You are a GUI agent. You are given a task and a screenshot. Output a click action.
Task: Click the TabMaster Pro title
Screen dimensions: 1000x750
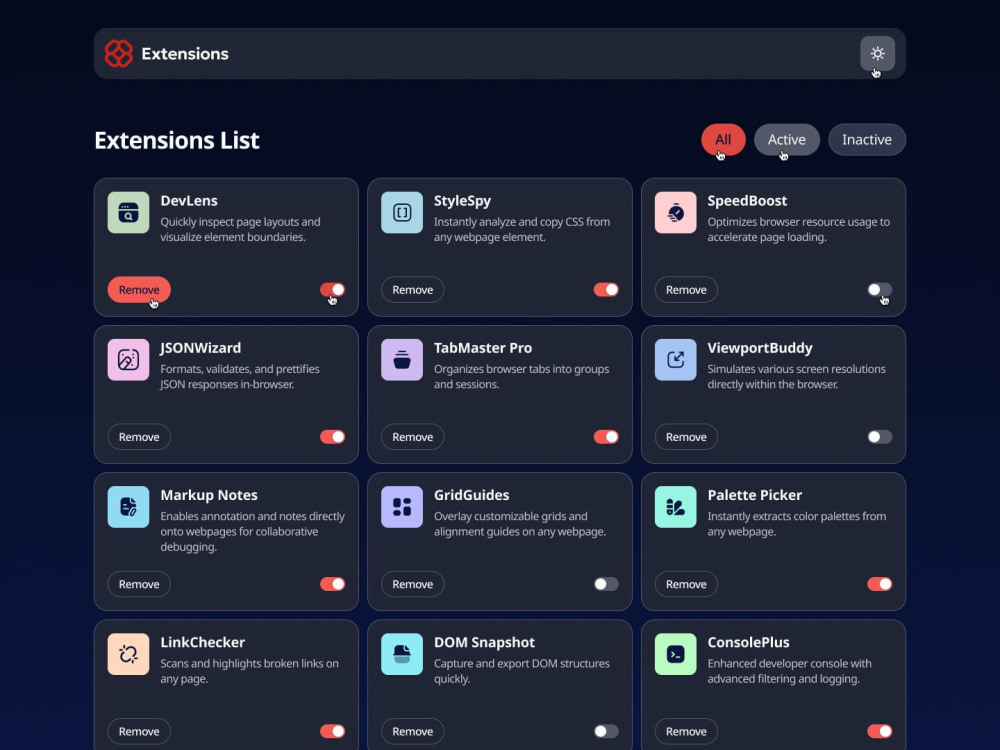click(483, 348)
